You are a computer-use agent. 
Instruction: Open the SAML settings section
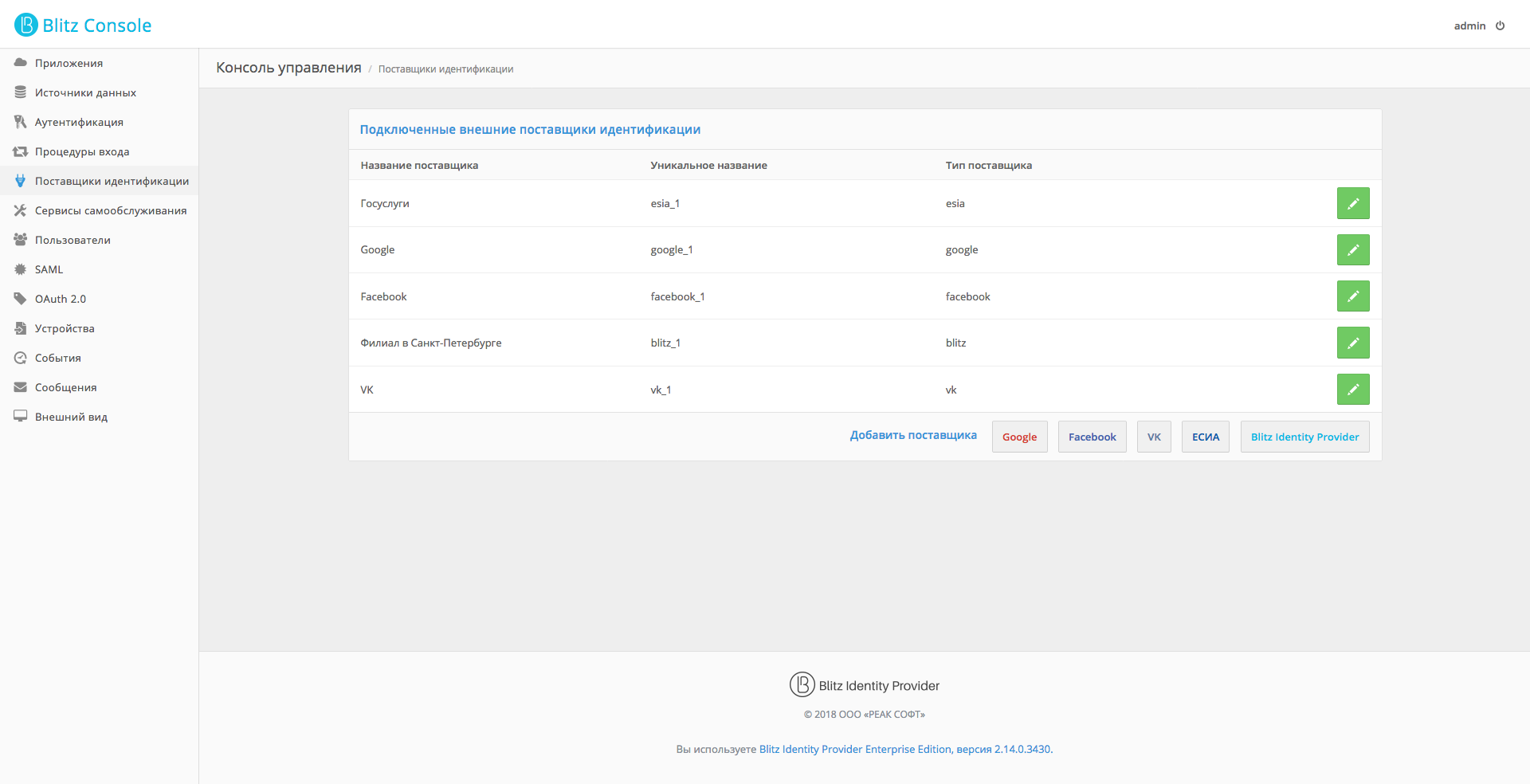[49, 269]
